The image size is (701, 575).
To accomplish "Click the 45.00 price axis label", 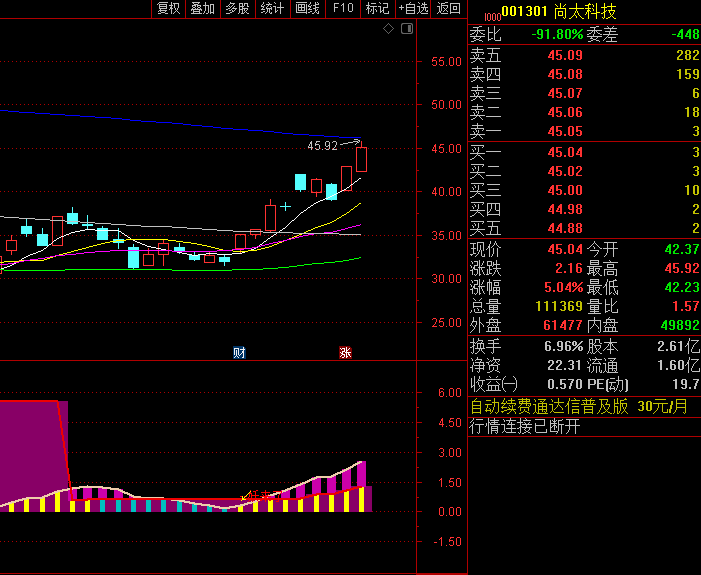I will coord(446,148).
